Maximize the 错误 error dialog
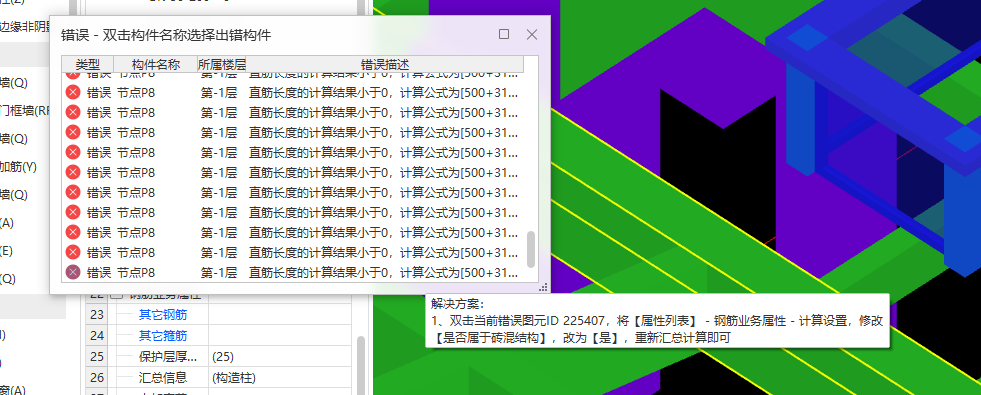This screenshot has width=981, height=395. click(504, 34)
